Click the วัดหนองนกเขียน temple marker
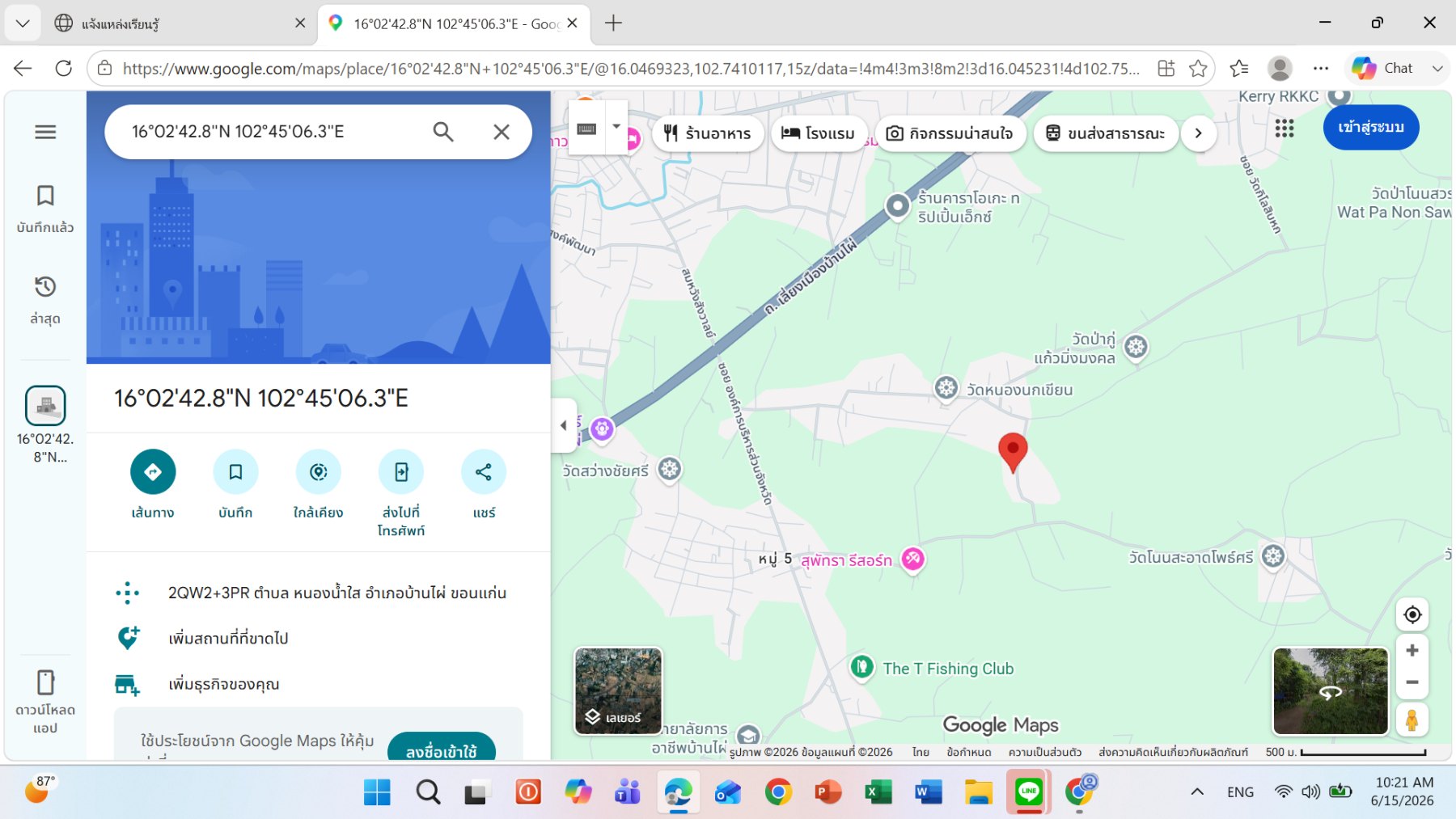 946,388
